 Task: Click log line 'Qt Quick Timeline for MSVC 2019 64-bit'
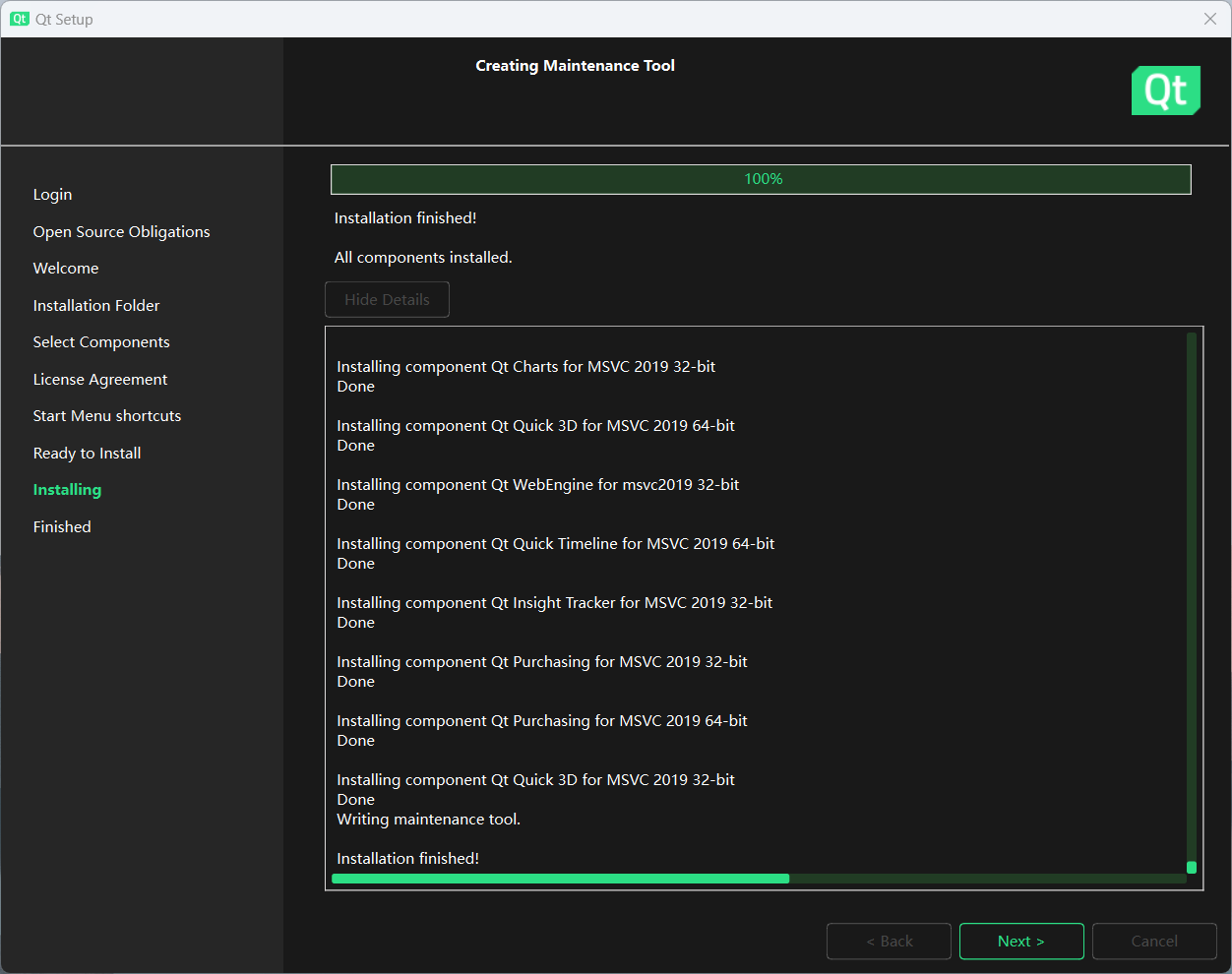pyautogui.click(x=556, y=544)
